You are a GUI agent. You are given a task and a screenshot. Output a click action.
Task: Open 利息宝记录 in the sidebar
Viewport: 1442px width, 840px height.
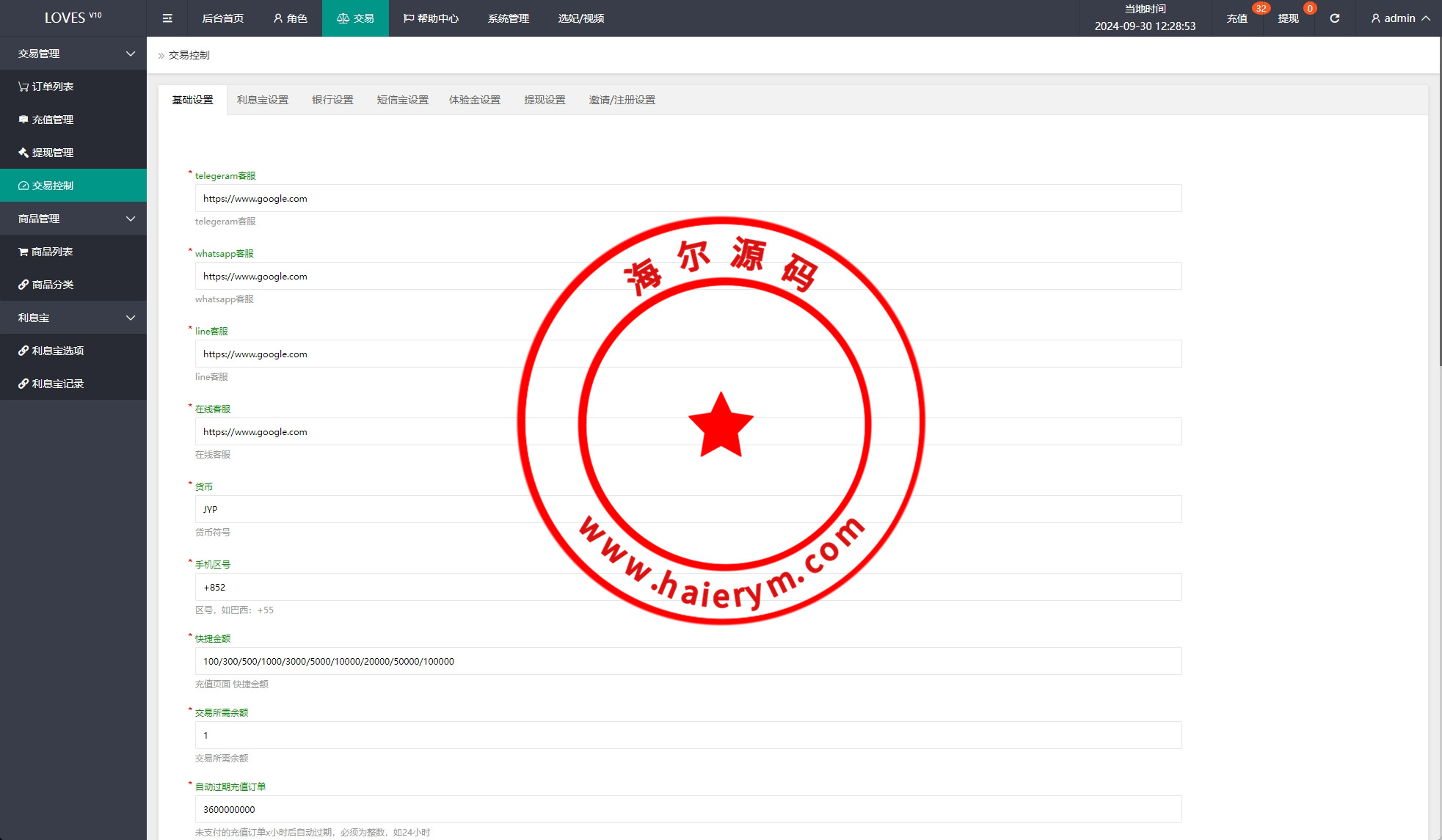click(57, 384)
